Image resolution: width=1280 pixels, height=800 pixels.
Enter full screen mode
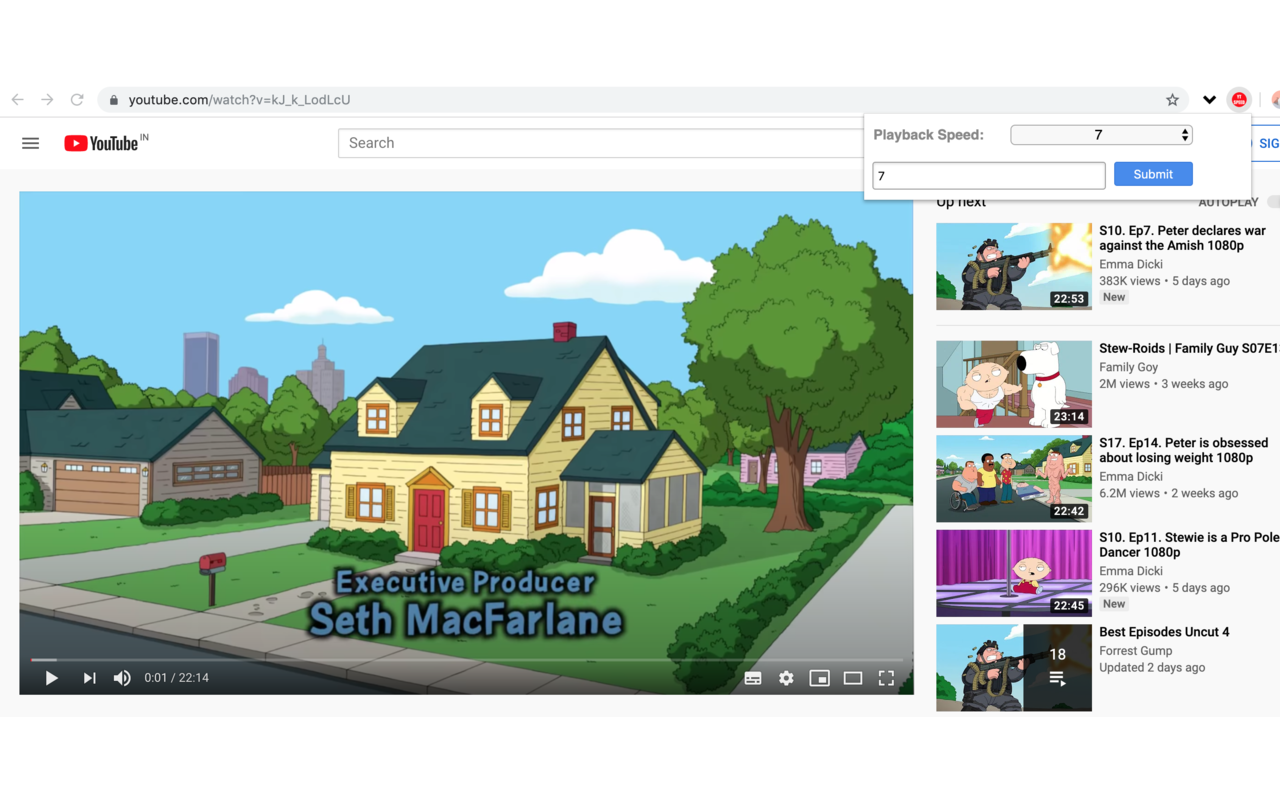point(886,678)
